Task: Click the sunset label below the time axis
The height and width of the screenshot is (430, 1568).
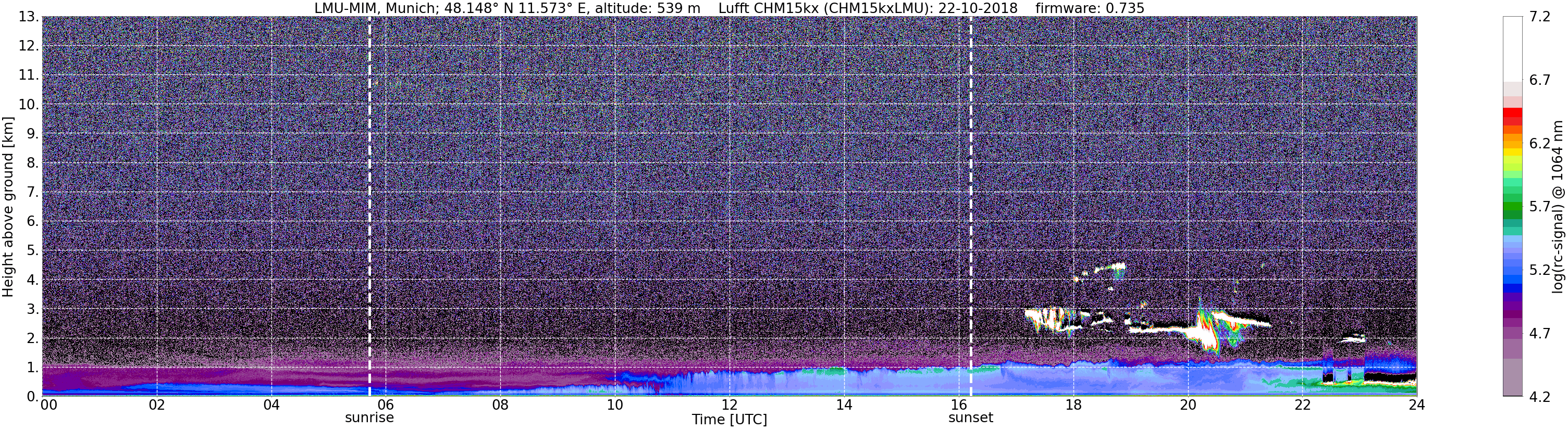Action: coord(970,418)
